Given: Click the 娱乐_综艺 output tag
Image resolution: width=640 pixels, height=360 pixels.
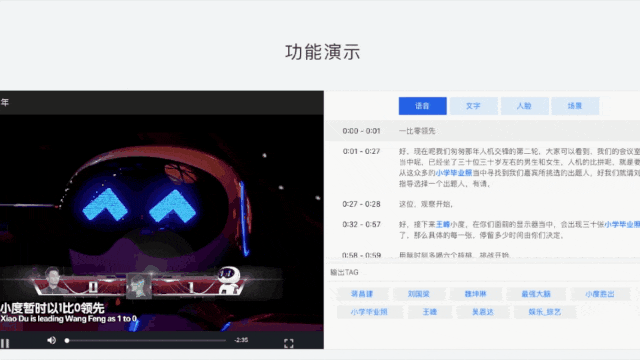Looking at the screenshot, I should pyautogui.click(x=545, y=312).
